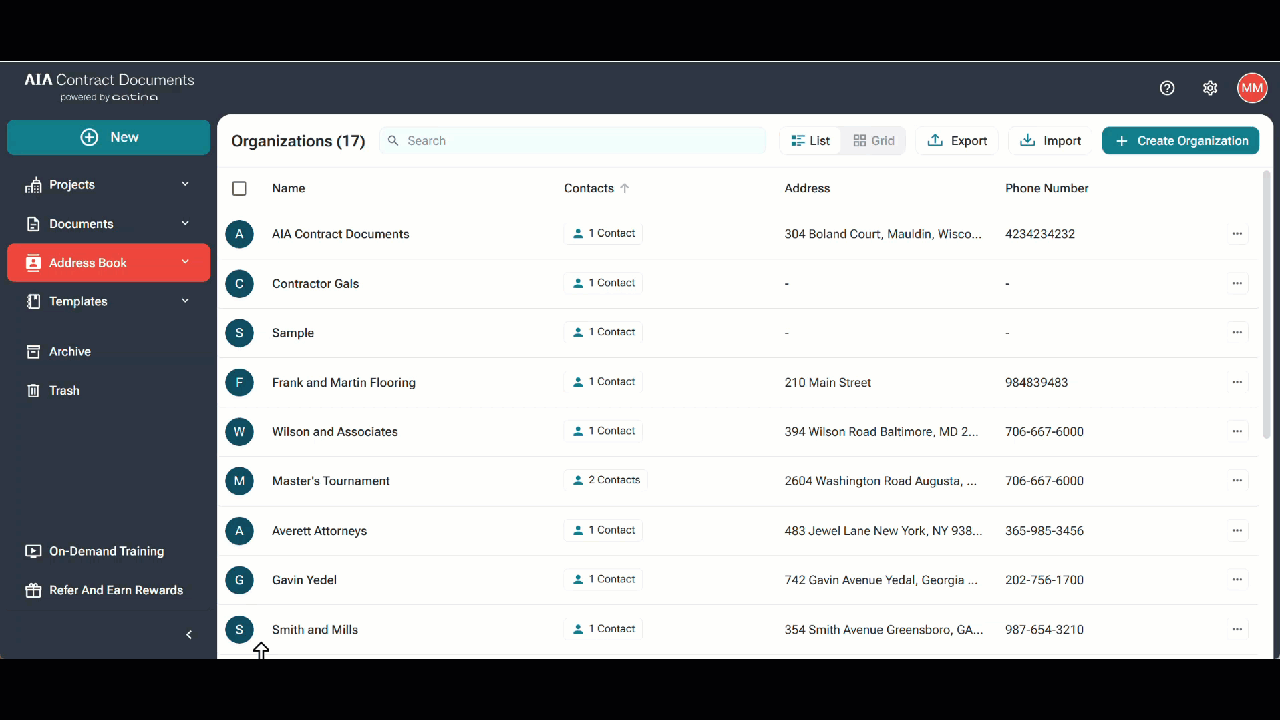
Task: Click the Create Organization button
Action: pos(1180,141)
